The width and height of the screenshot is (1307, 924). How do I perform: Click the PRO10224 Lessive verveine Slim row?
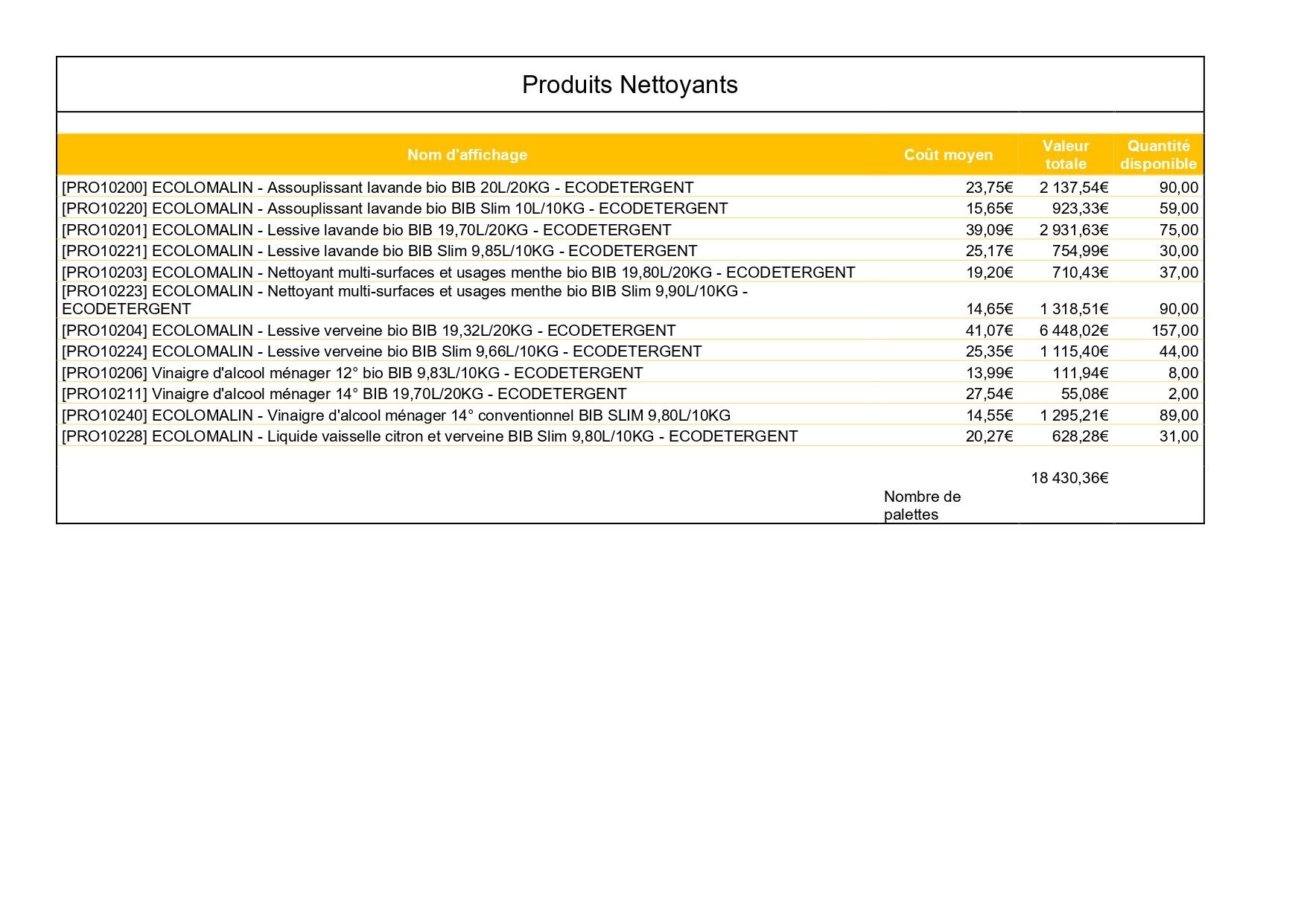click(630, 351)
